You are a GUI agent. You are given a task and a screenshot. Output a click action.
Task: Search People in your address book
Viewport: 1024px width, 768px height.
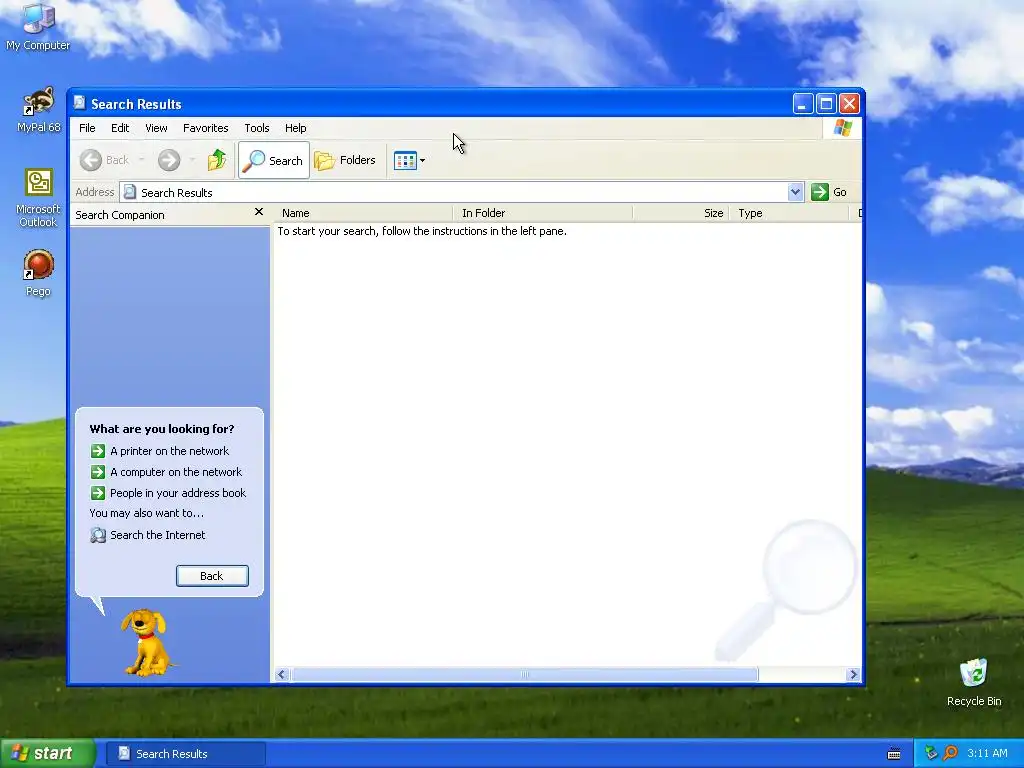point(178,492)
